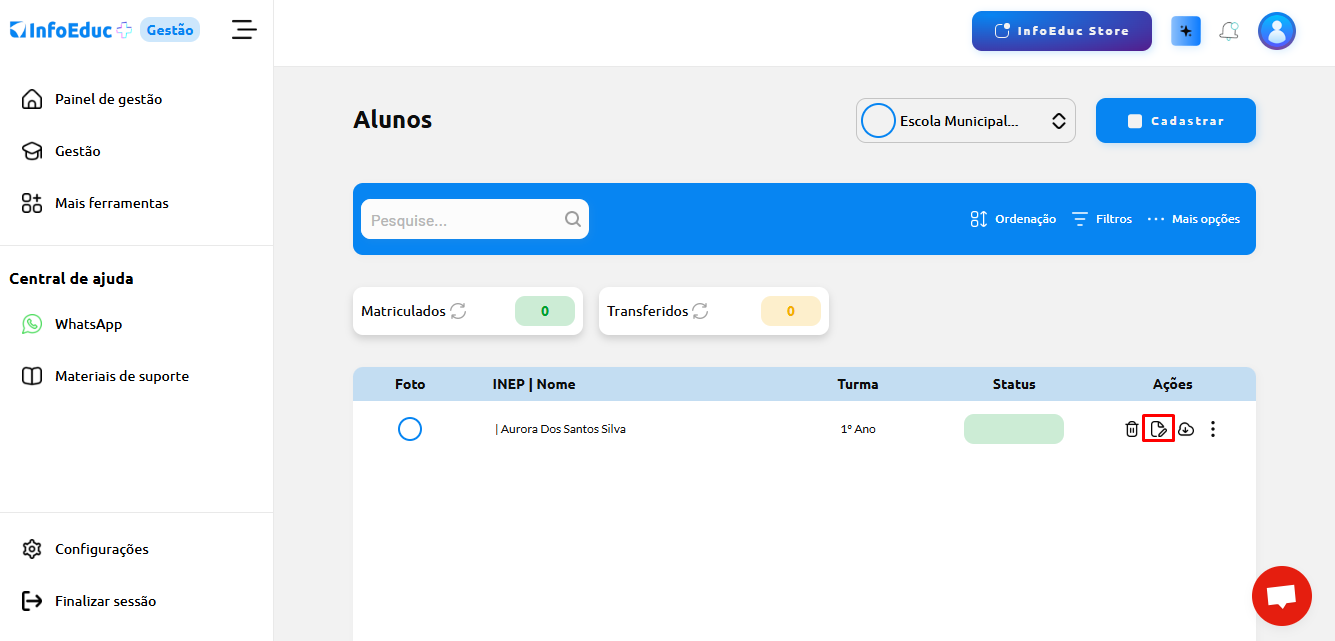Select Aurora Dos Santos Silva photo circle
This screenshot has width=1335, height=641.
point(410,429)
